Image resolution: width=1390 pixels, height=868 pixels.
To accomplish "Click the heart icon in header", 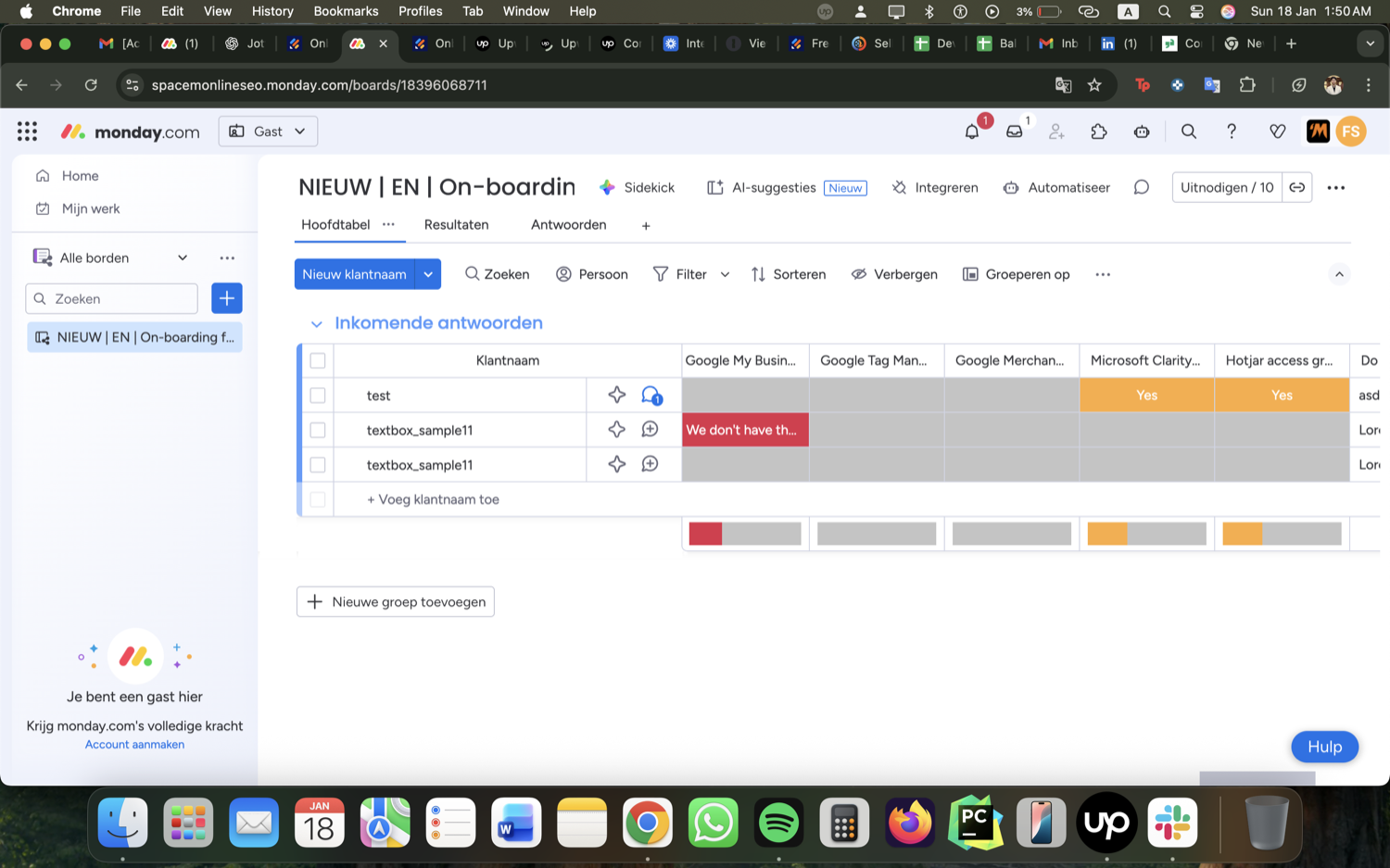I will click(x=1278, y=132).
